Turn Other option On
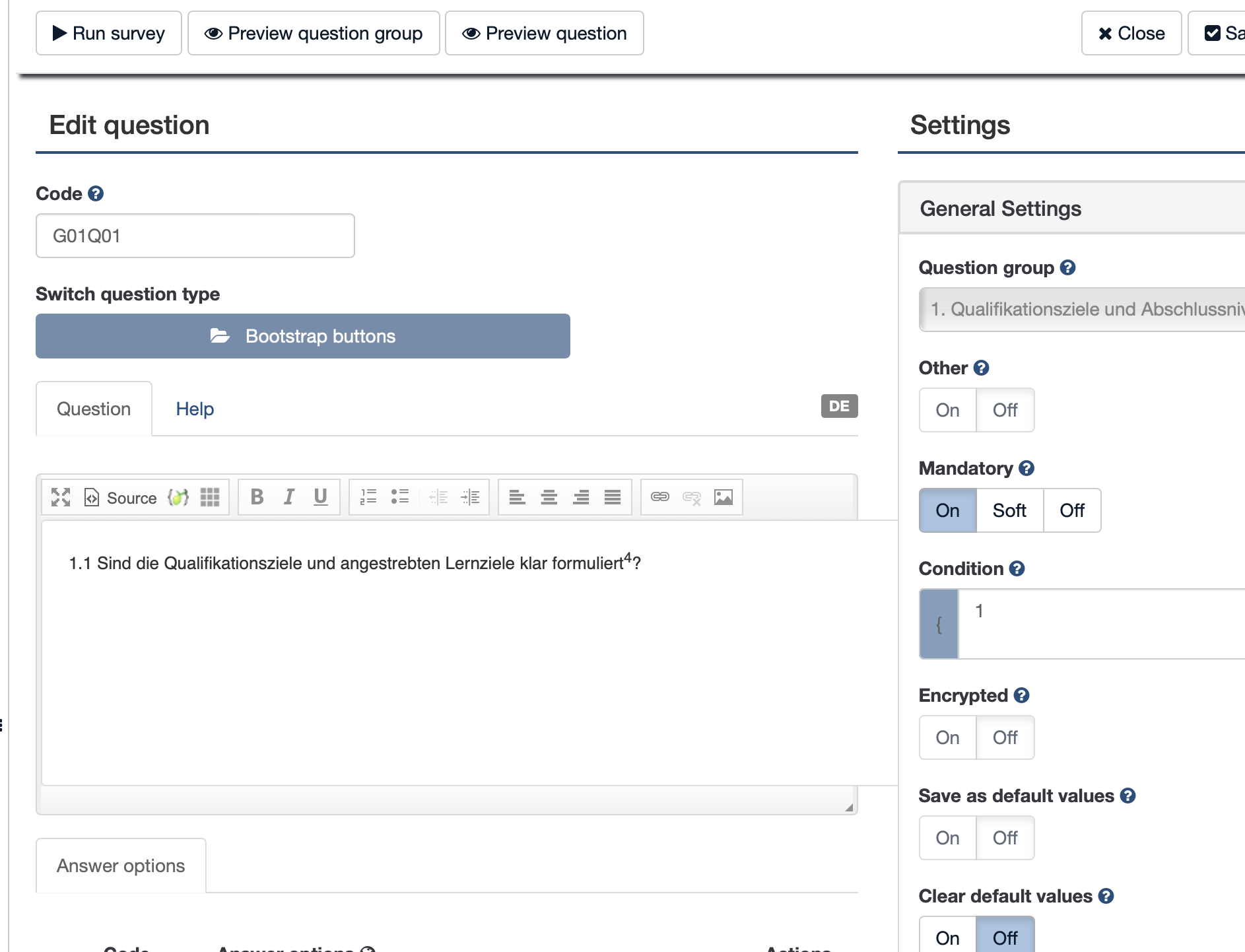Image resolution: width=1245 pixels, height=952 pixels. [x=947, y=410]
